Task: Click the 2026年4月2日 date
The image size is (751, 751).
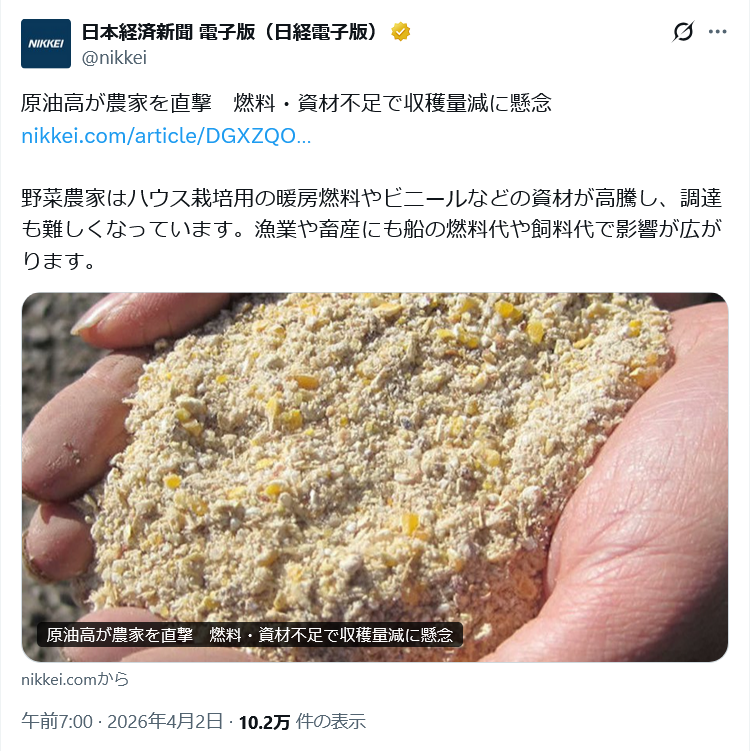Action: (165, 721)
